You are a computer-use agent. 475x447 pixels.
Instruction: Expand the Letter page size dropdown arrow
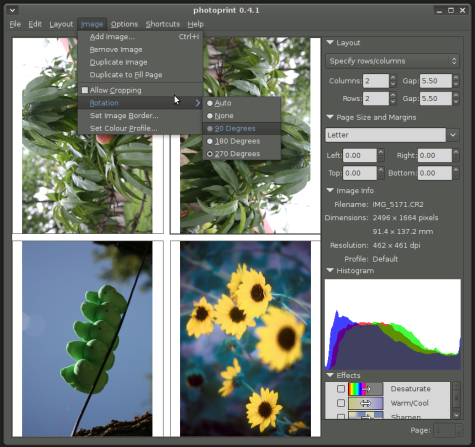tap(453, 135)
